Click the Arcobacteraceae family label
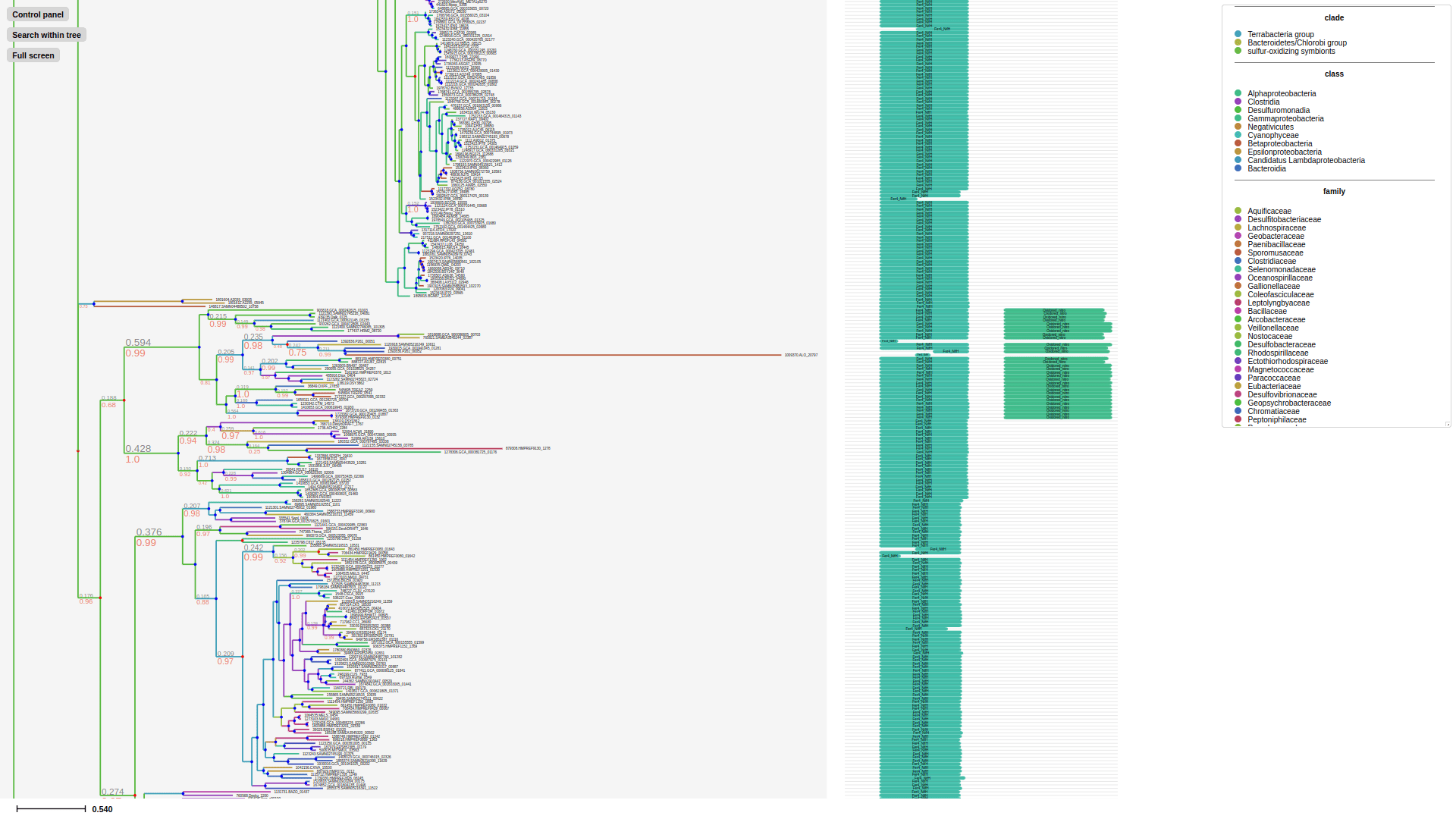The width and height of the screenshot is (1456, 819). [1276, 319]
